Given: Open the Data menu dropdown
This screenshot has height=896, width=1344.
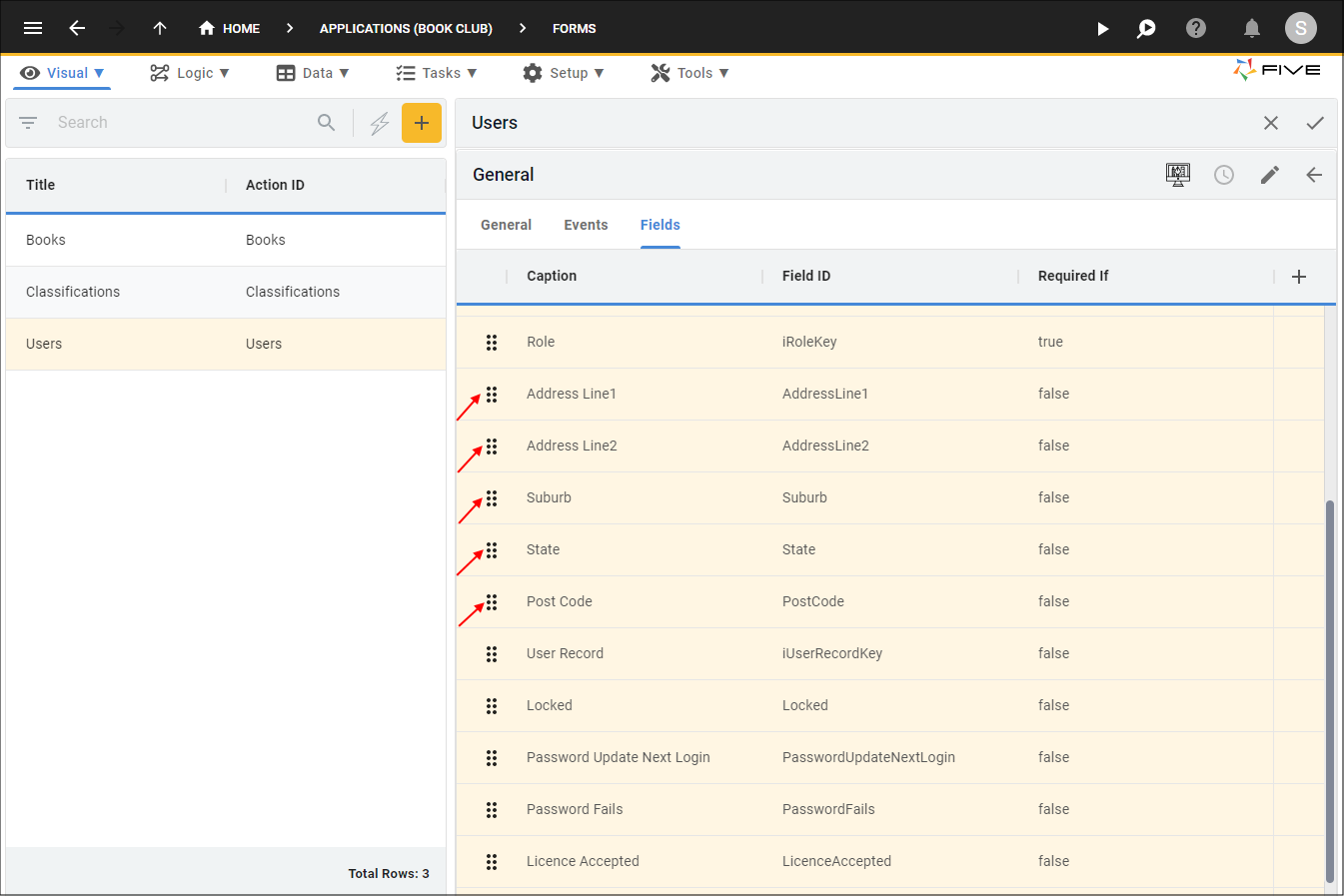Looking at the screenshot, I should coord(313,73).
